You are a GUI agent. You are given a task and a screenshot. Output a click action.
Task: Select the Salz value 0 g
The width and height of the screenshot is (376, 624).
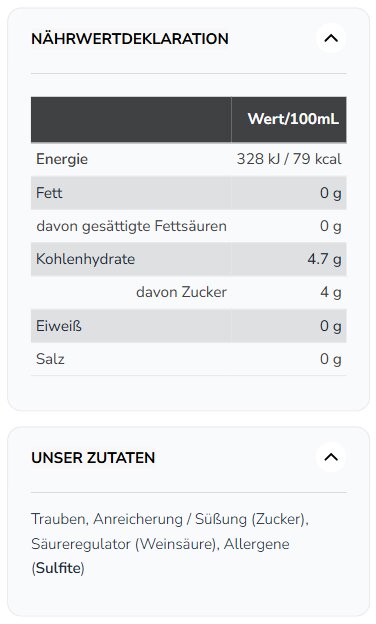tap(331, 359)
